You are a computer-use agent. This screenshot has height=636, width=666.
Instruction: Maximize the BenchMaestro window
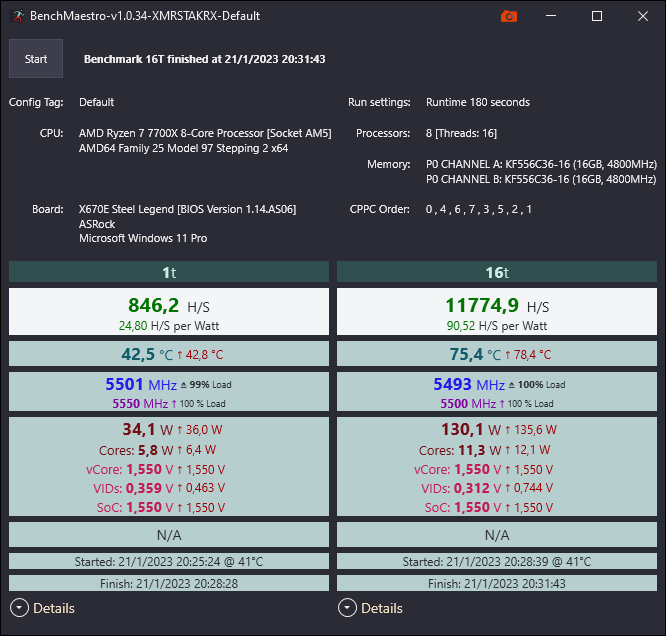597,16
